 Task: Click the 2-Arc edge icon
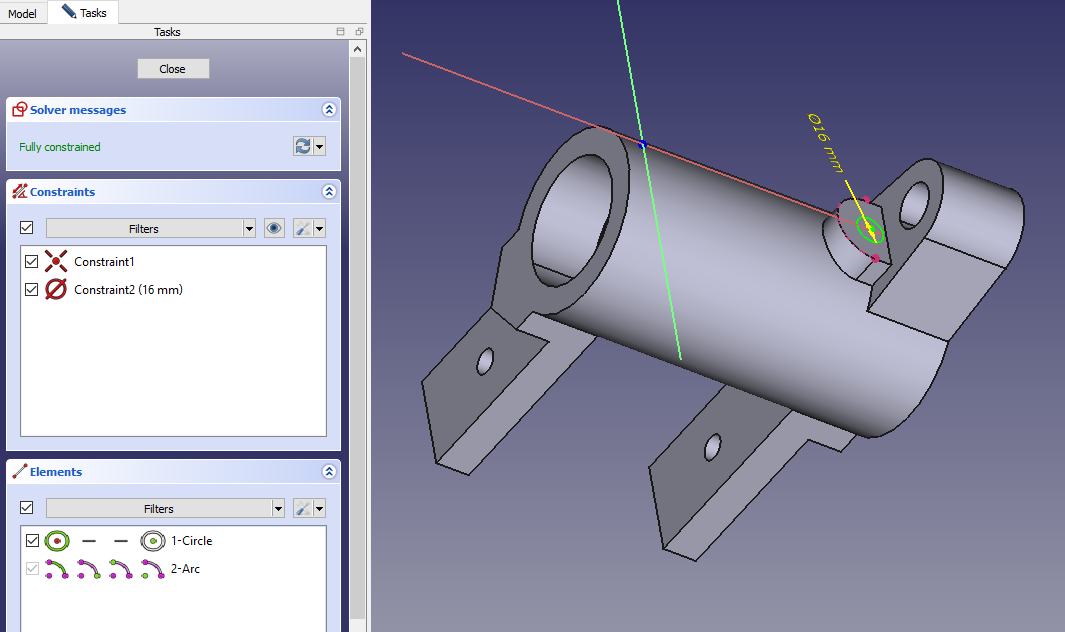(57, 569)
